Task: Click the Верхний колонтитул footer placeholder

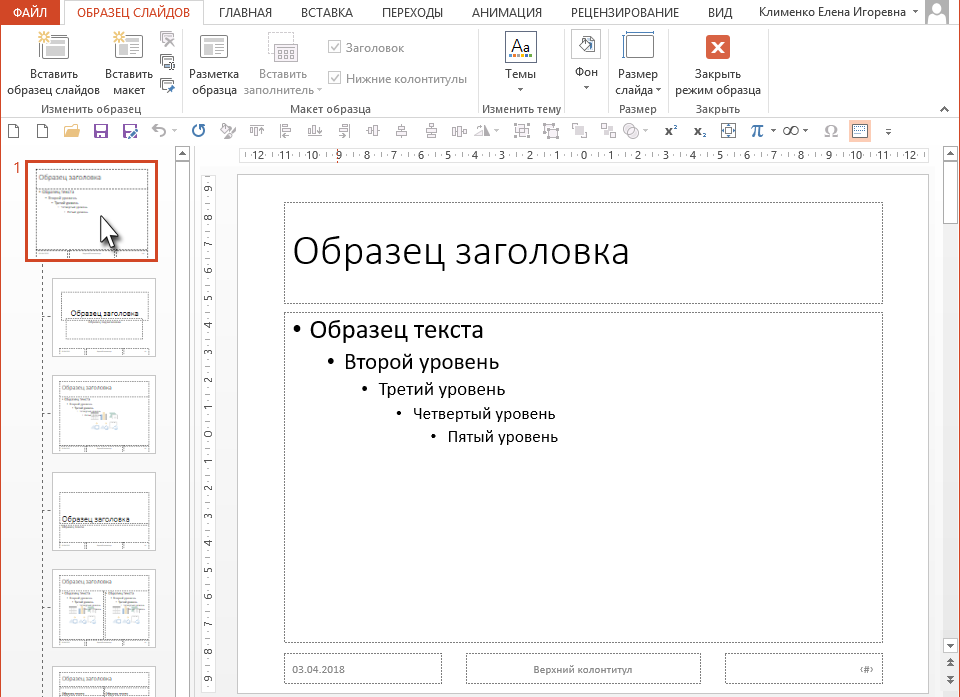Action: (583, 669)
